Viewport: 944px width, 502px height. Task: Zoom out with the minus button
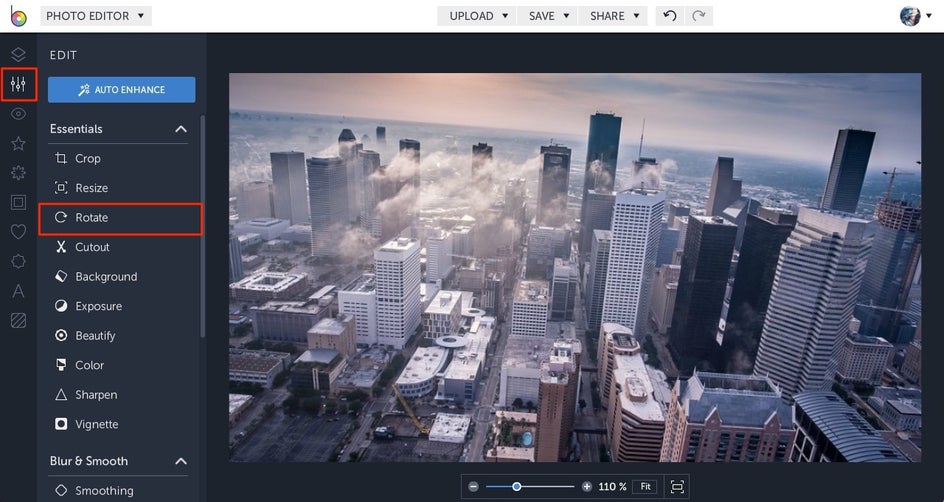473,487
